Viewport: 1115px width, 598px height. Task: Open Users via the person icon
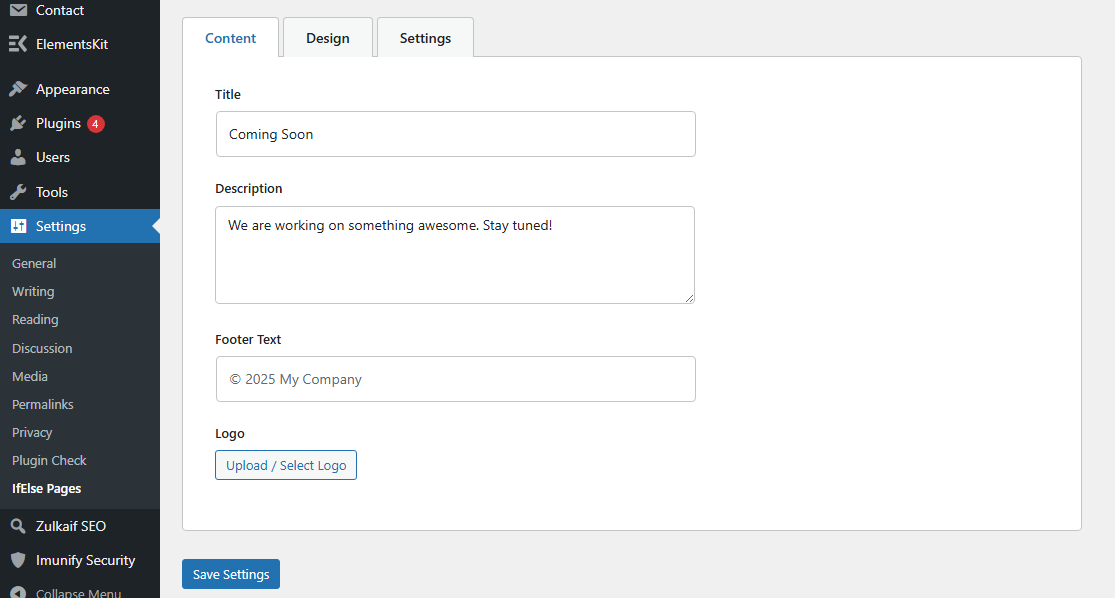(x=18, y=157)
